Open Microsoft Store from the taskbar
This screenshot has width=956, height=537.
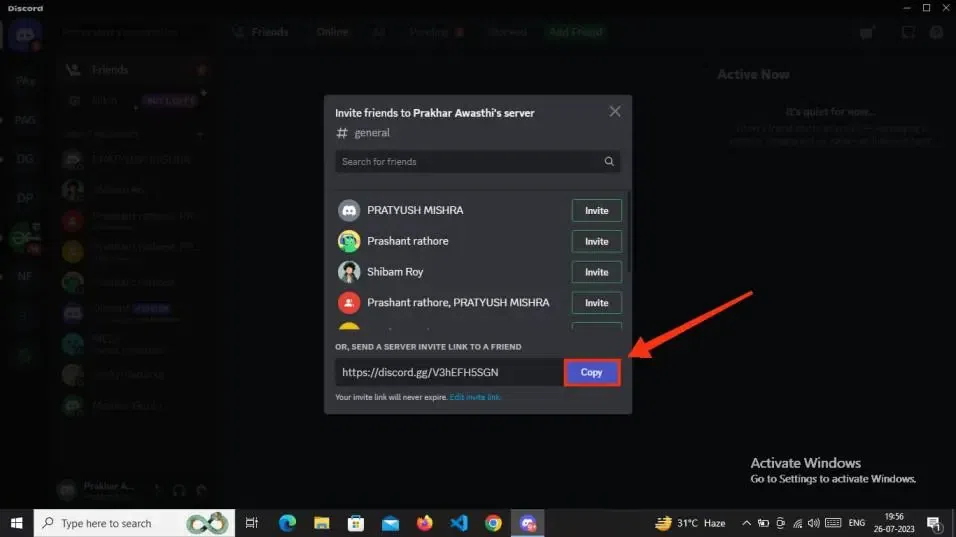pyautogui.click(x=356, y=523)
